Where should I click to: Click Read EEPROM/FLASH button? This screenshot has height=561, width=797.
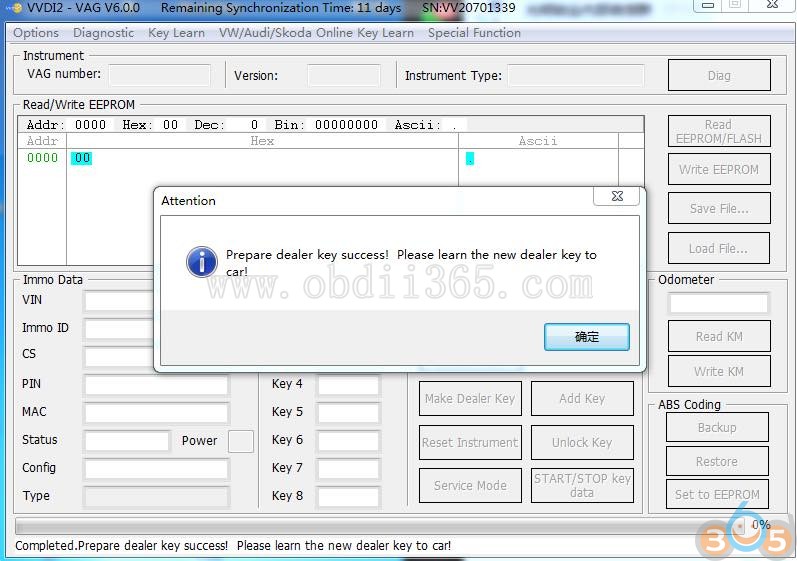click(x=719, y=131)
